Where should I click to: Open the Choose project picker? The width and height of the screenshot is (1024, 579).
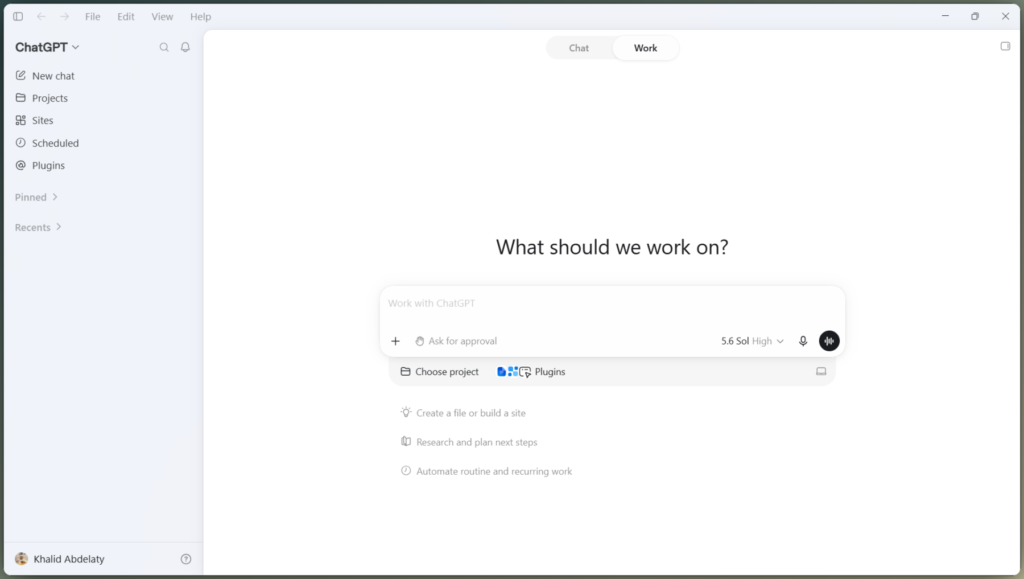coord(440,371)
